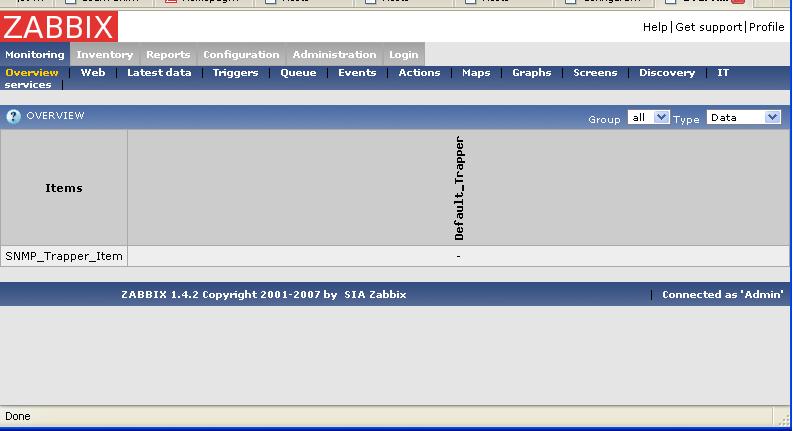This screenshot has width=793, height=431.
Task: Open the Web submenu item
Action: [93, 72]
